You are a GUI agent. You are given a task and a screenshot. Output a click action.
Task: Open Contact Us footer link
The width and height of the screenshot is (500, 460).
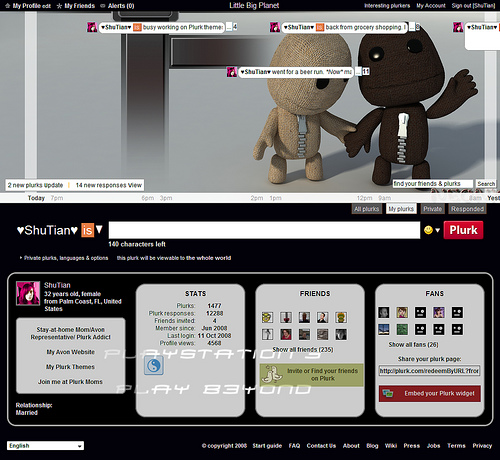click(321, 446)
